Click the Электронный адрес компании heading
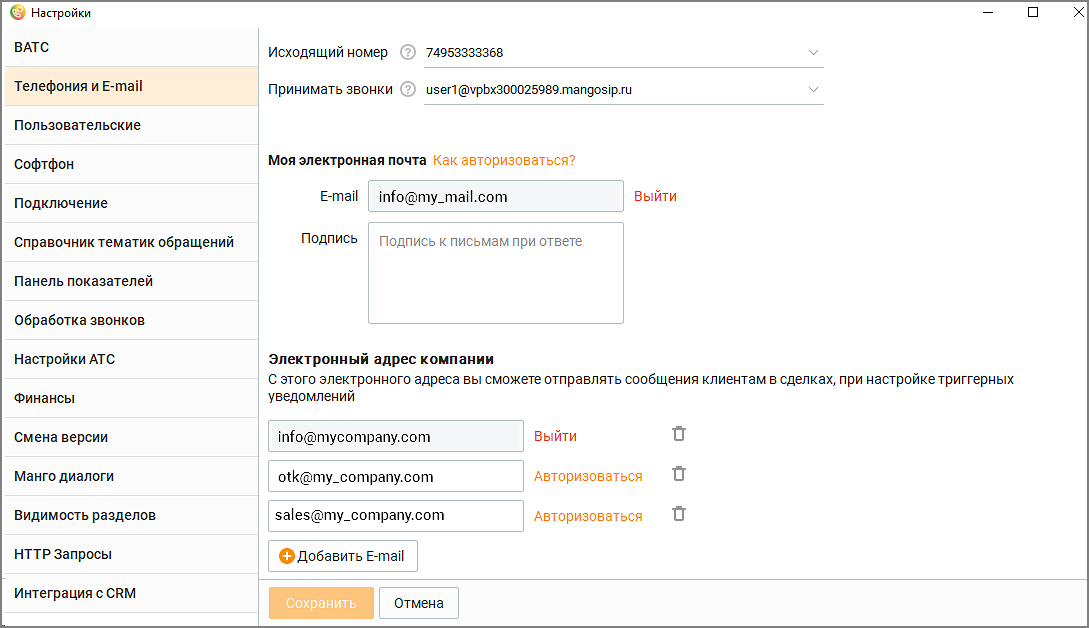This screenshot has width=1089, height=628. pyautogui.click(x=381, y=359)
